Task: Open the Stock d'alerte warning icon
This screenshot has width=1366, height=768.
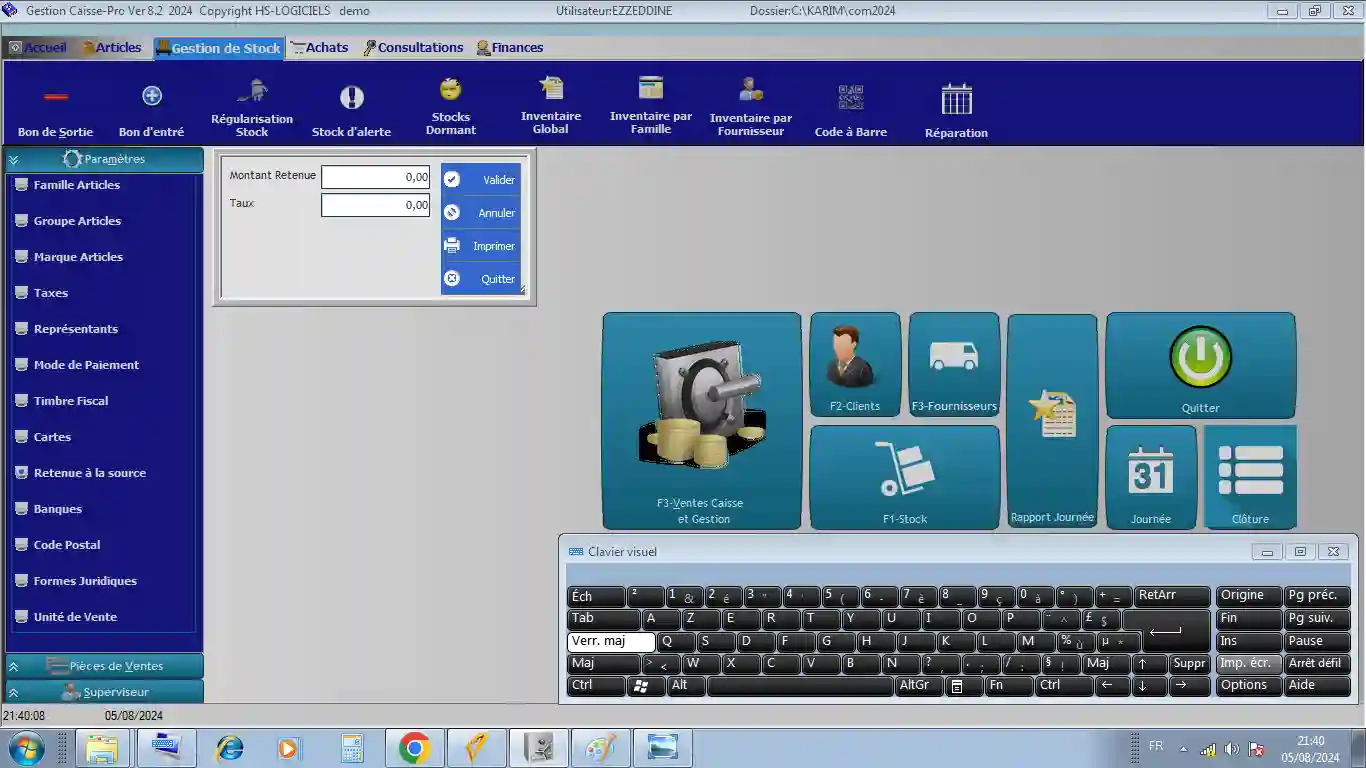Action: [351, 97]
